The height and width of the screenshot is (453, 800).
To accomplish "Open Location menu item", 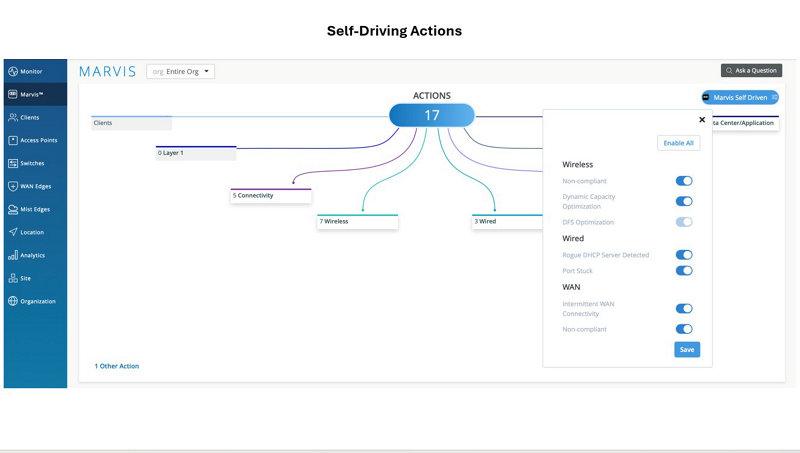I will click(x=35, y=232).
